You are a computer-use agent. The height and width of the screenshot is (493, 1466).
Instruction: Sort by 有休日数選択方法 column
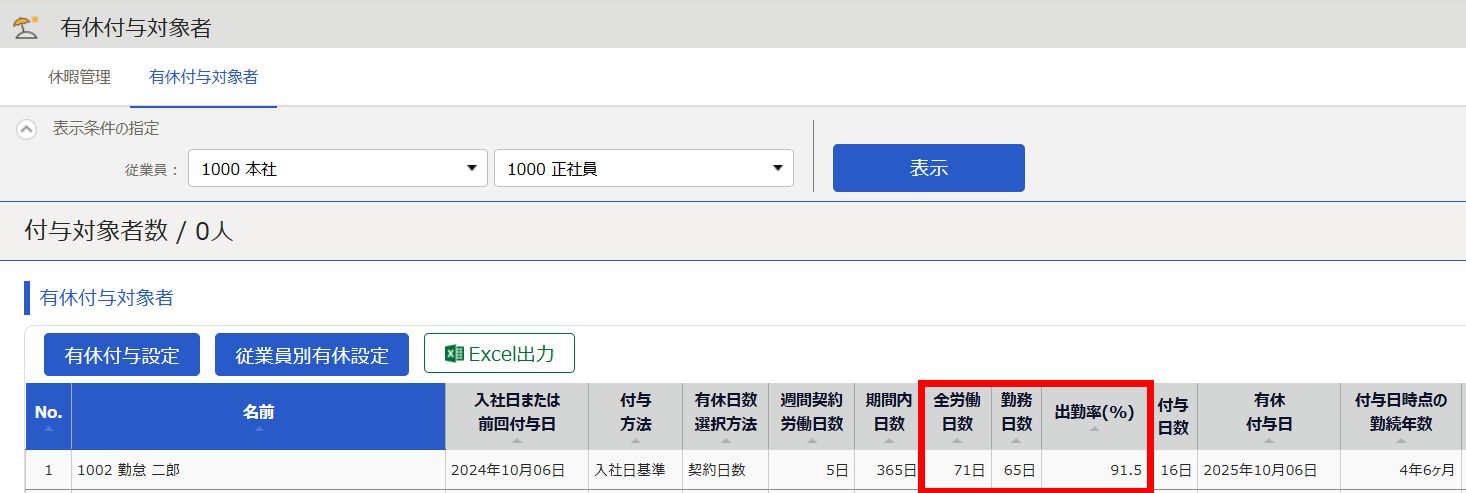click(x=726, y=416)
